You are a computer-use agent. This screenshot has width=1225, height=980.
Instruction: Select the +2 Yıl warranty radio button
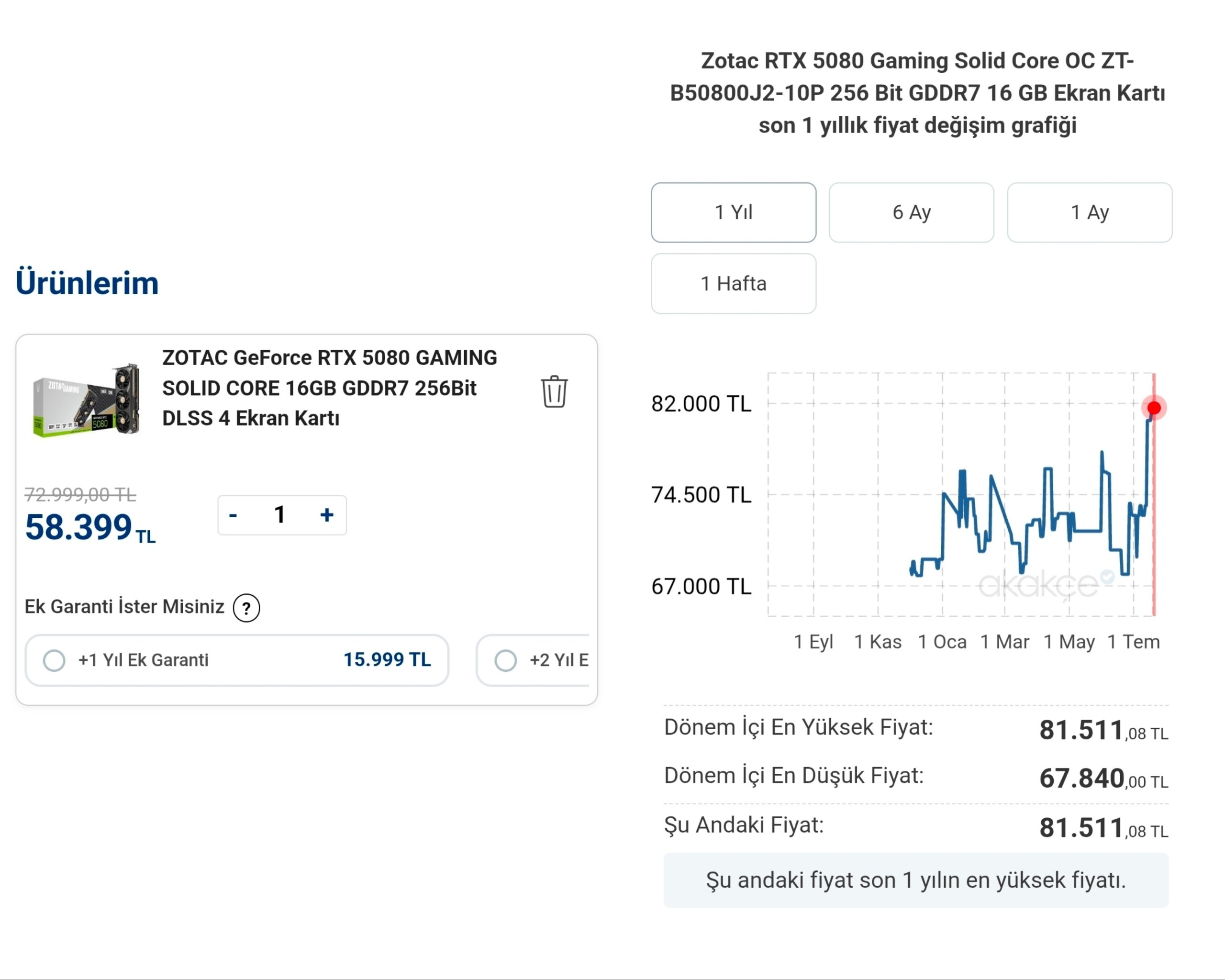click(x=506, y=660)
